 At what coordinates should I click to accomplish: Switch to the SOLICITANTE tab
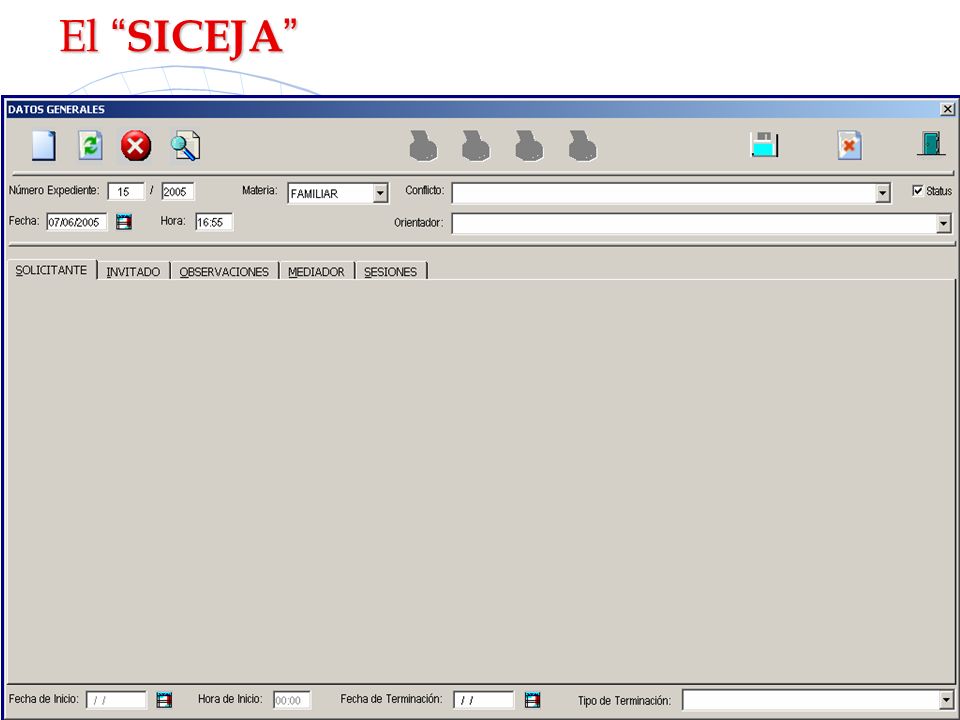click(51, 270)
